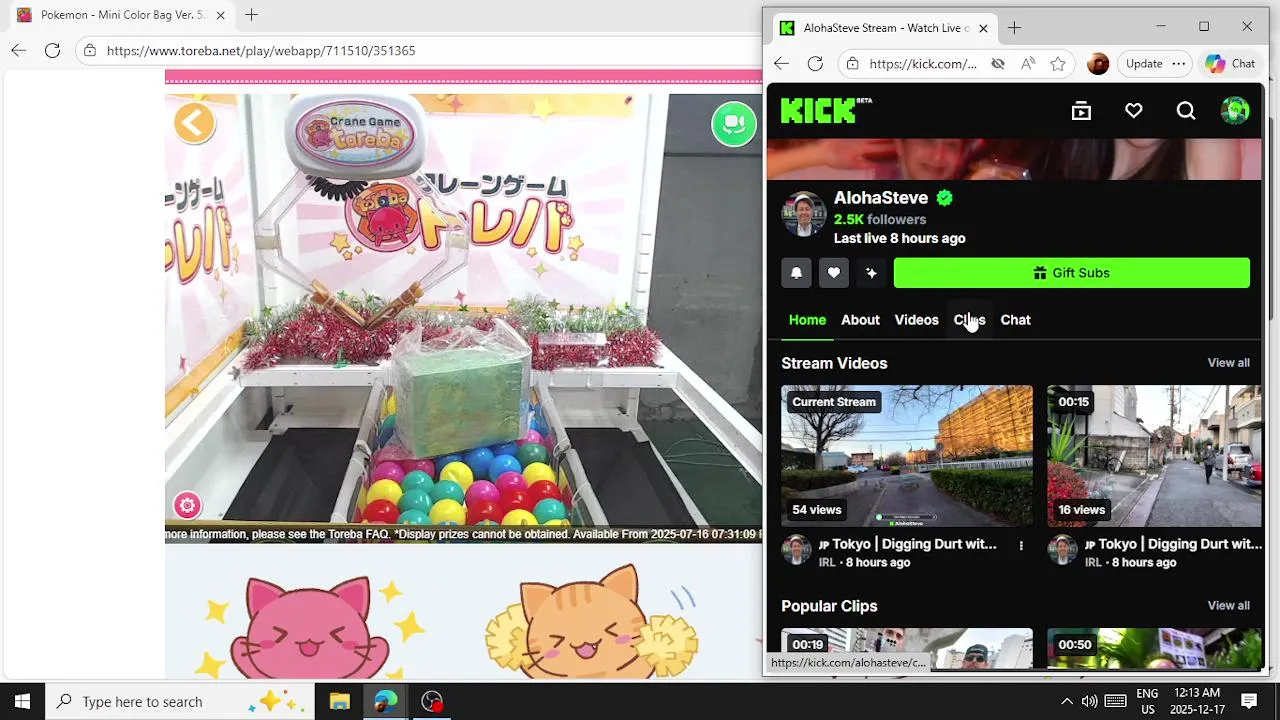
Task: Click first Tokyo Digging Durt video title
Action: pyautogui.click(x=908, y=544)
